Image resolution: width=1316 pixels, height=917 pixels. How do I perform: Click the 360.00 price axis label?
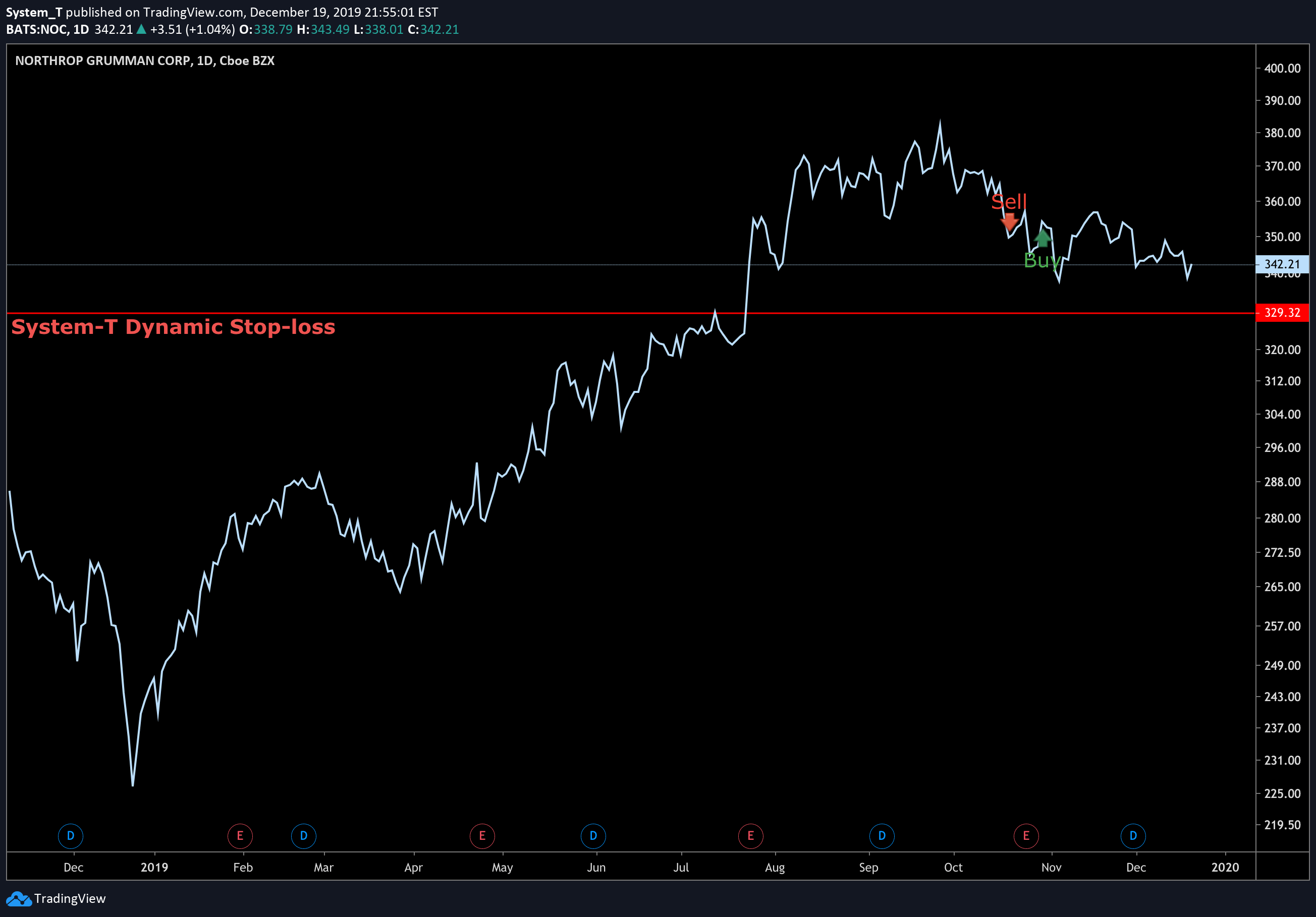[x=1283, y=202]
